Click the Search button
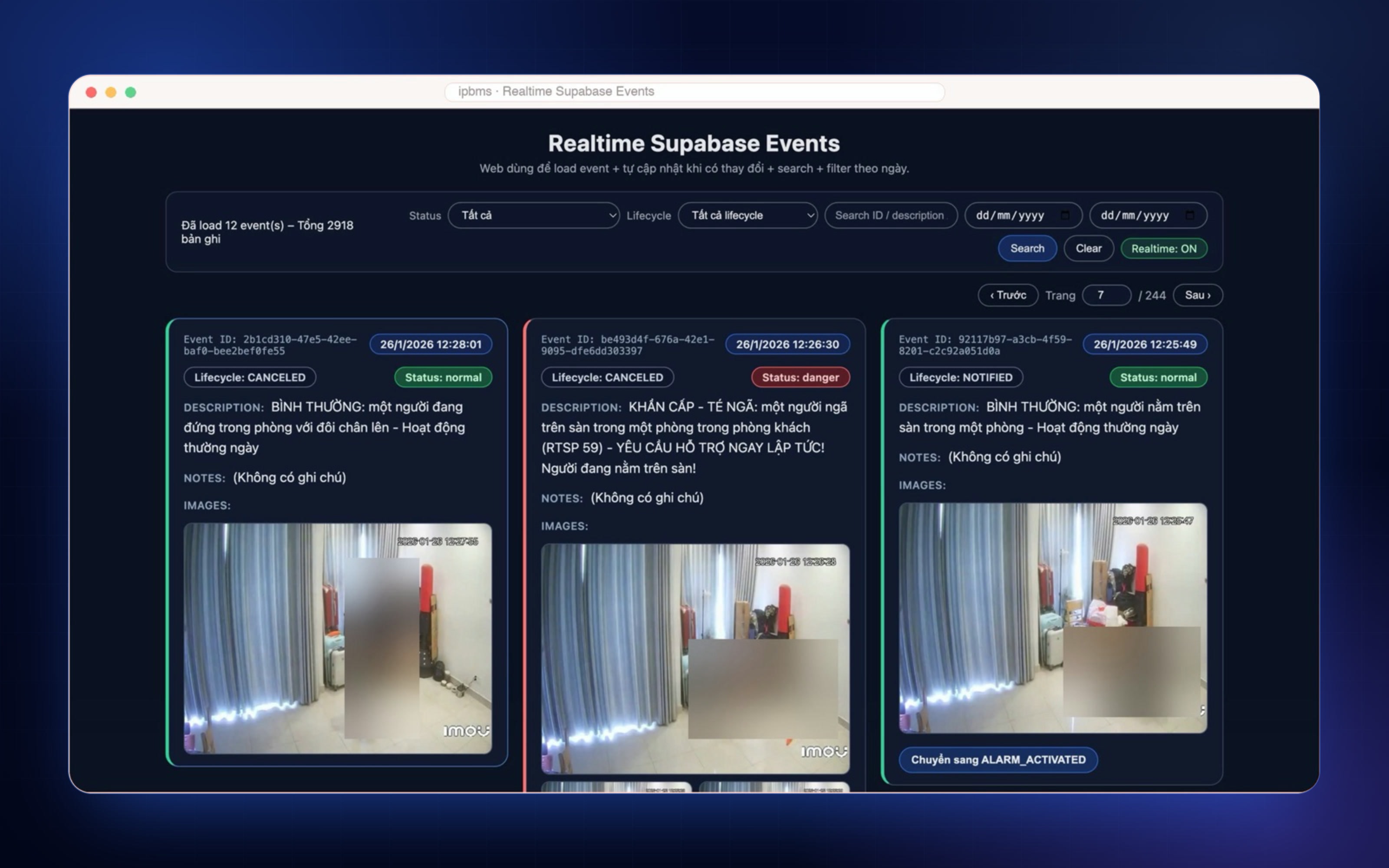This screenshot has height=868, width=1389. click(x=1027, y=249)
